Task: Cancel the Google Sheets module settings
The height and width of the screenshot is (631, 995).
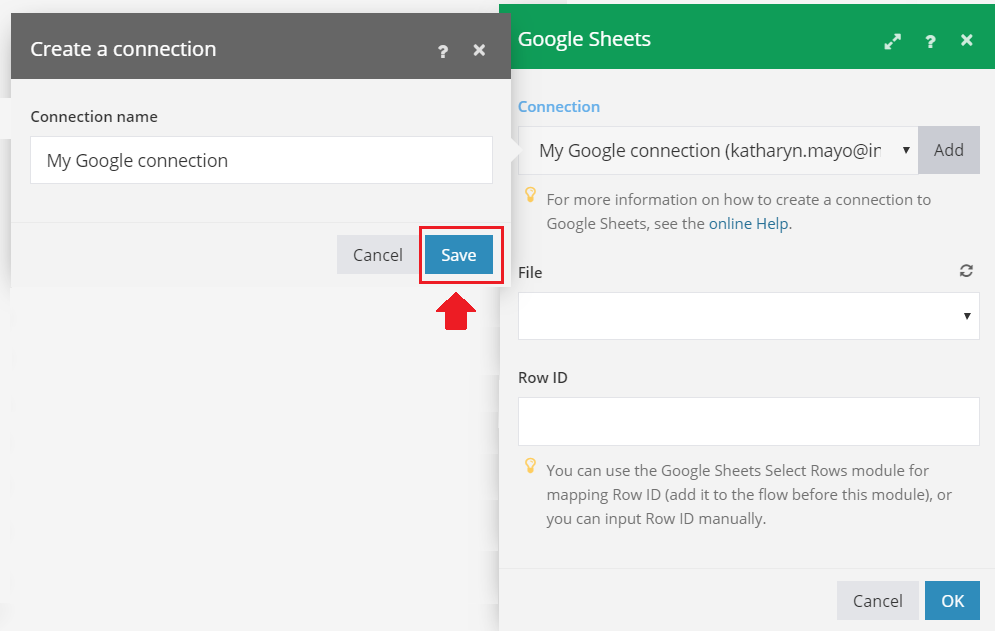Action: coord(878,601)
